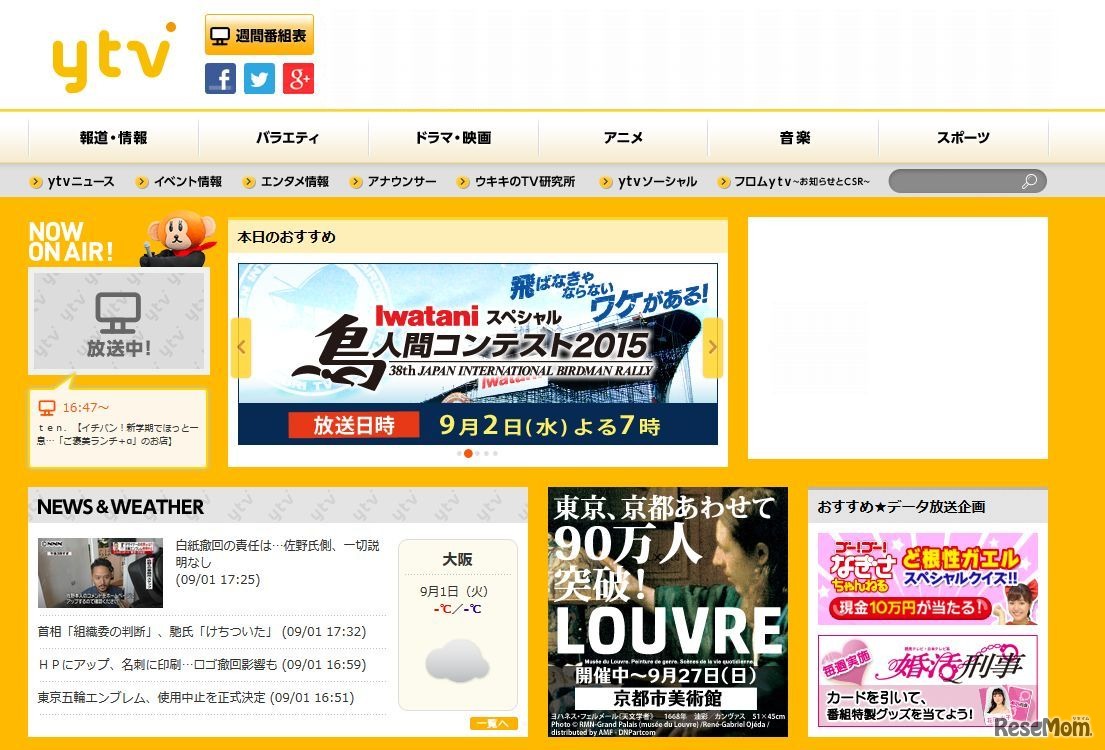Viewport: 1105px width, 750px height.
Task: Open the Google Plus icon link
Action: tap(298, 78)
